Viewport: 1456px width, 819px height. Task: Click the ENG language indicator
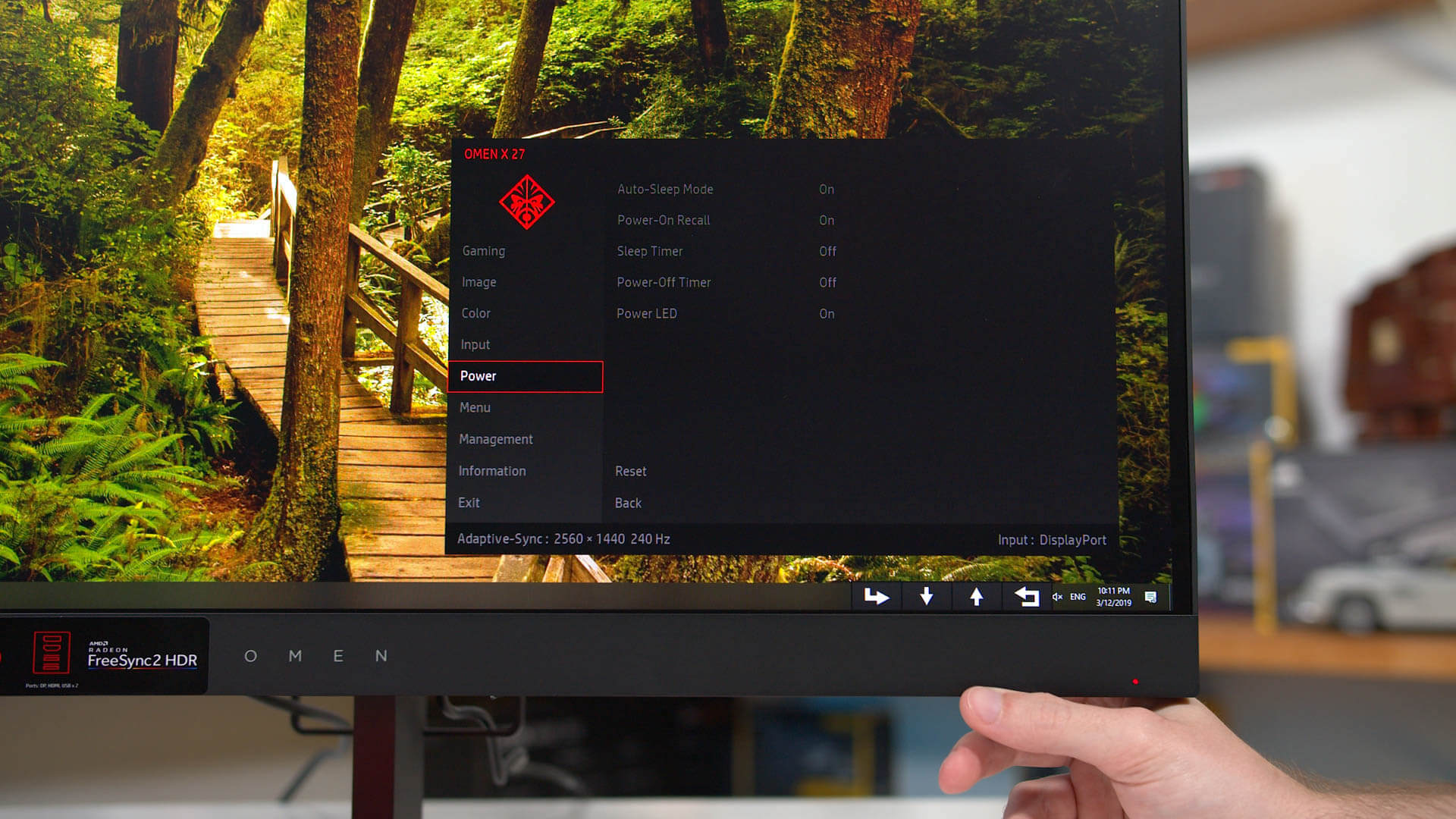coord(1078,597)
